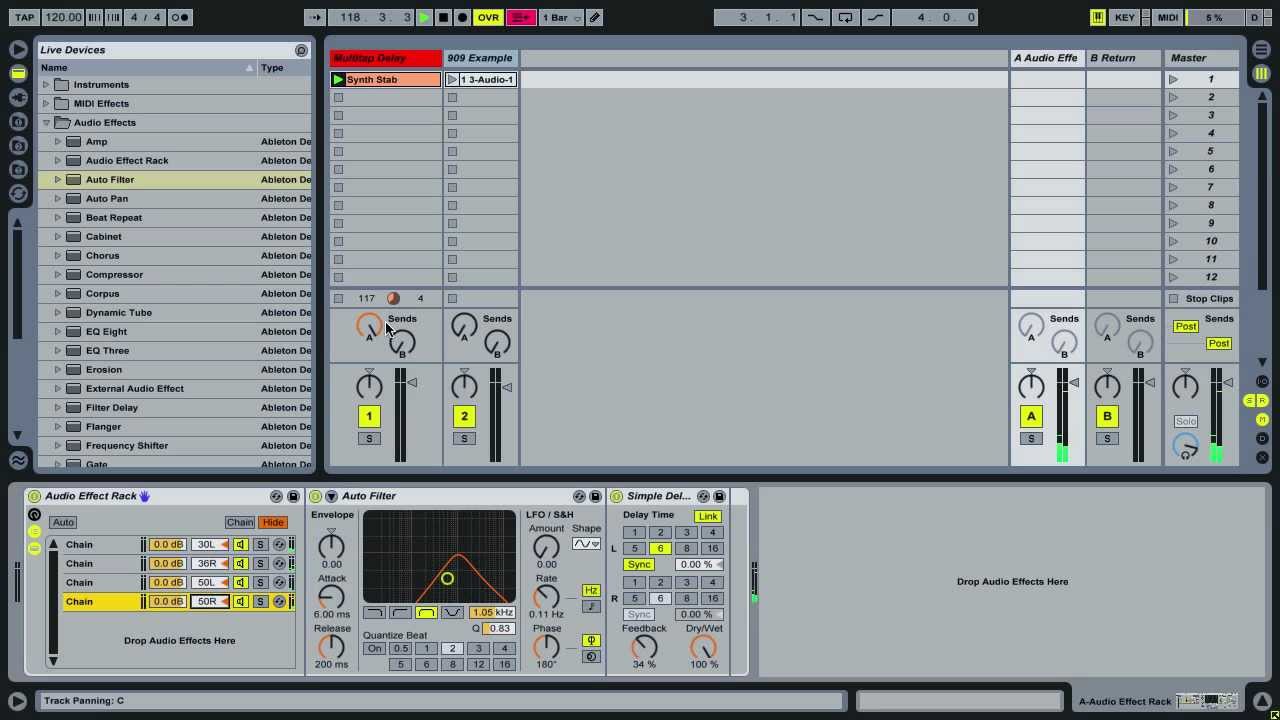Open the Hot-Swap browser icon
This screenshot has width=1280, height=720.
[18, 193]
